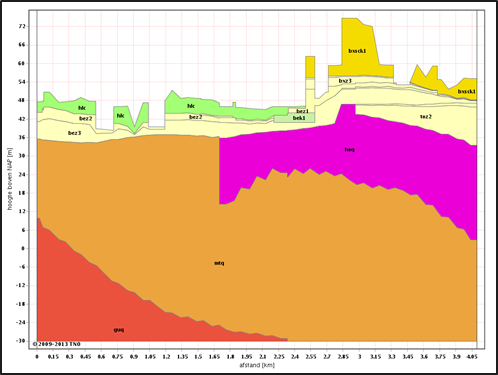Click the '0.75' tick on the distance axis
498x375 pixels.
tap(118, 357)
